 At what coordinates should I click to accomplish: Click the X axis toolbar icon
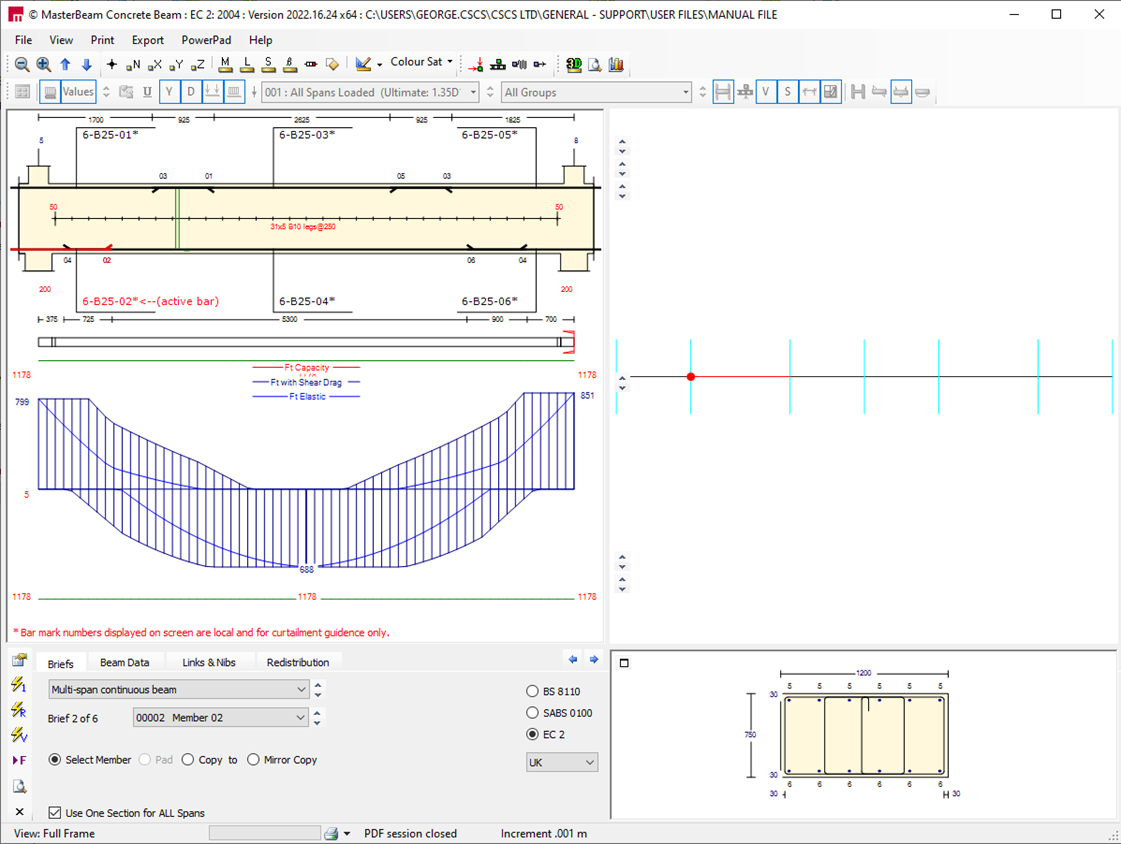[x=154, y=64]
